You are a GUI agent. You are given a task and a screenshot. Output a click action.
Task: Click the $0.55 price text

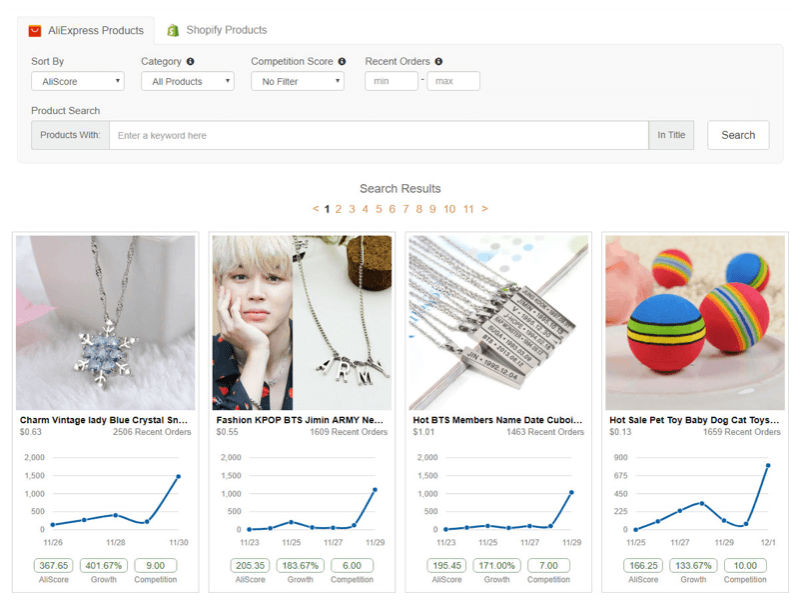[x=227, y=432]
